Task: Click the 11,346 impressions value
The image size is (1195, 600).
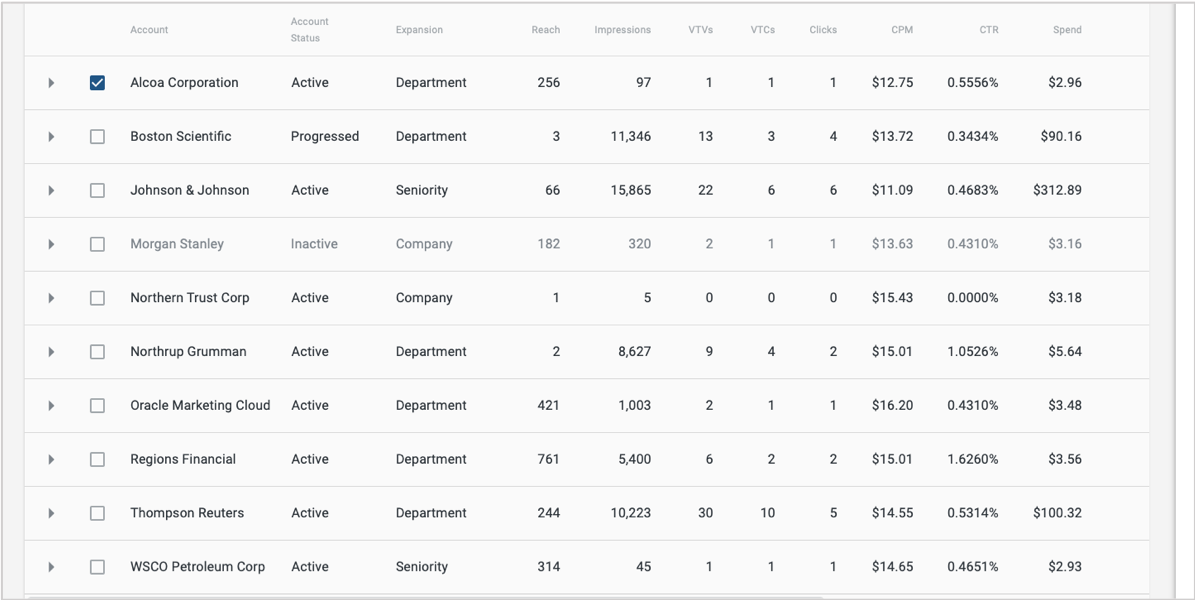Action: pyautogui.click(x=631, y=136)
